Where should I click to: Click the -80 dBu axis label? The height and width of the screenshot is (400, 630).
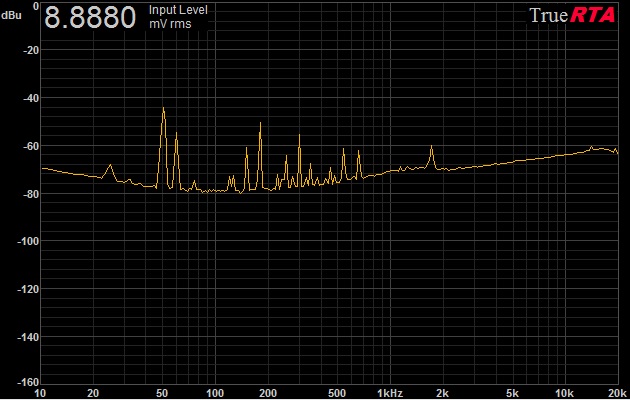(x=30, y=194)
